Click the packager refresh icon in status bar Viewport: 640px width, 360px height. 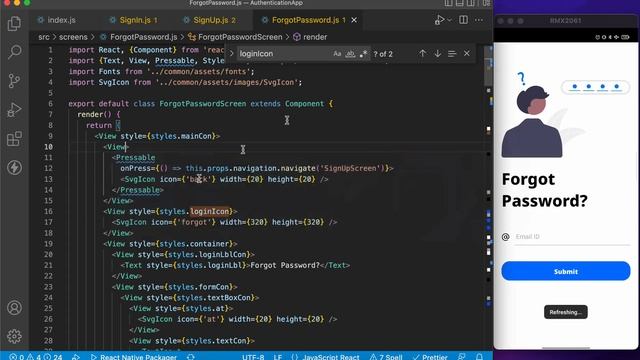tap(190, 356)
